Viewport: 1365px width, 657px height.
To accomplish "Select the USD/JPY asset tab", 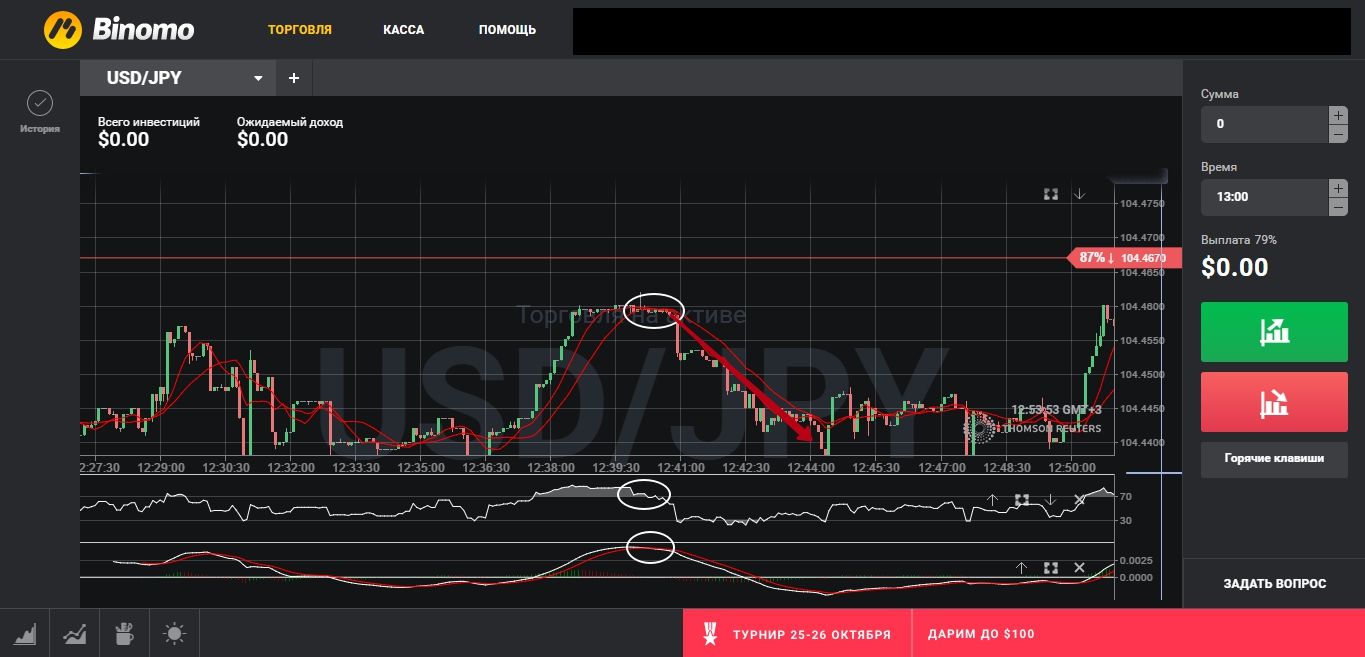I will pyautogui.click(x=178, y=78).
